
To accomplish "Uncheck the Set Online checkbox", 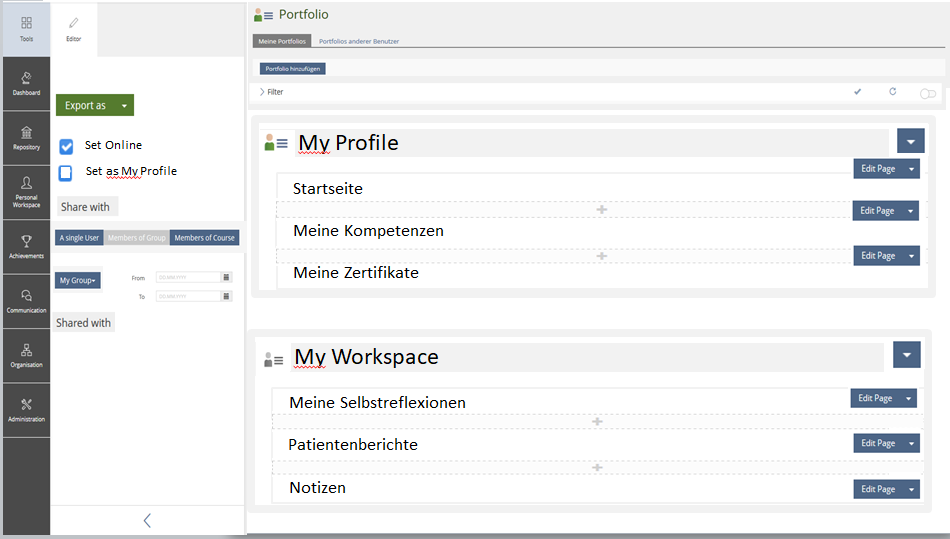I will coord(67,146).
